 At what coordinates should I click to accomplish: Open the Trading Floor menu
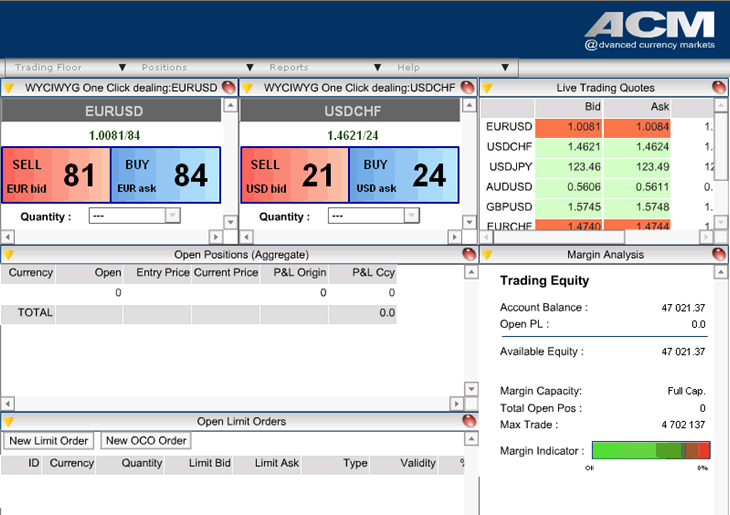(69, 68)
